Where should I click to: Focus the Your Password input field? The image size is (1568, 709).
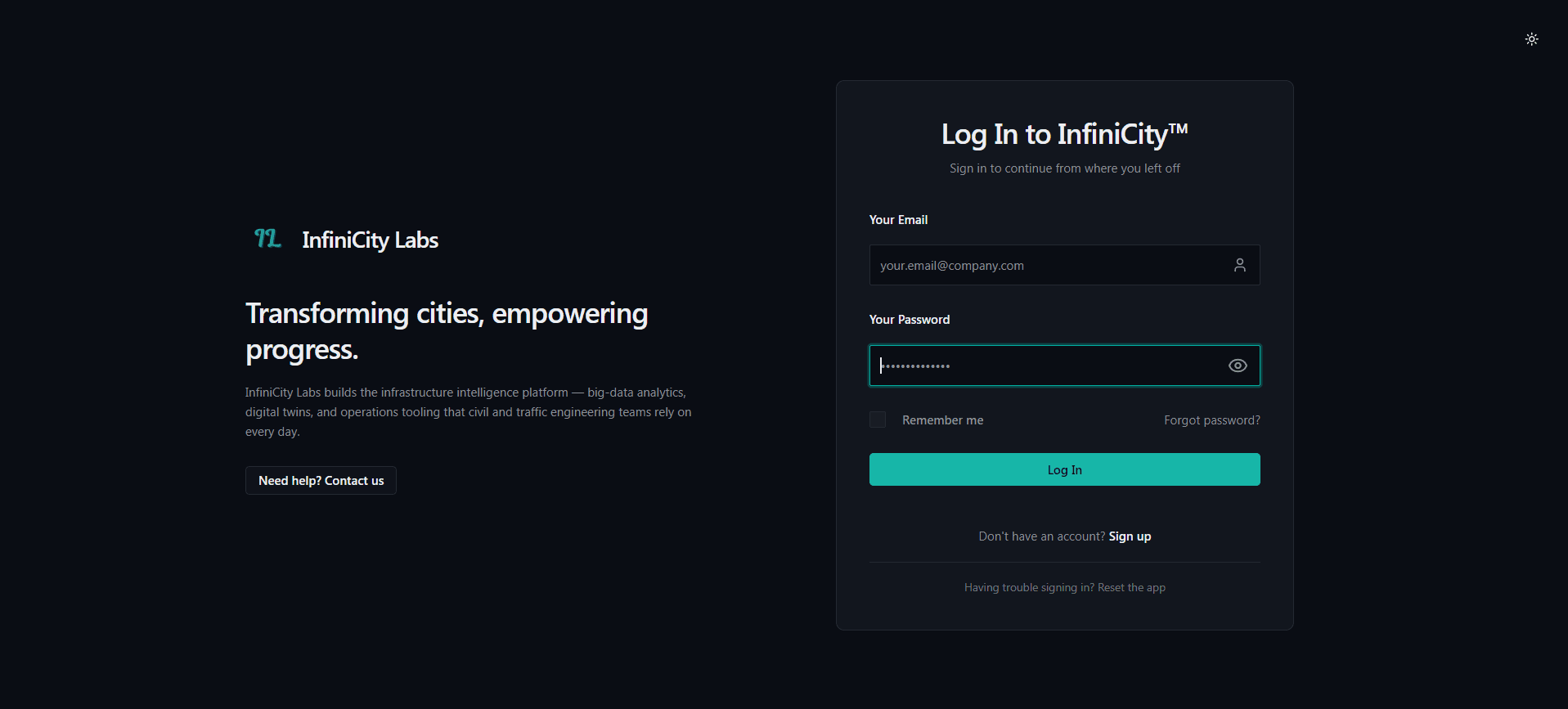click(1064, 366)
